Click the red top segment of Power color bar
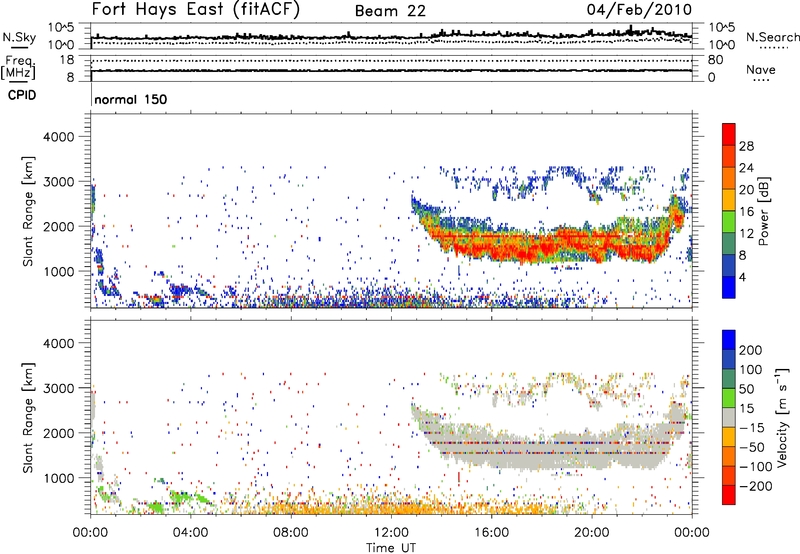800x554 pixels. [729, 134]
